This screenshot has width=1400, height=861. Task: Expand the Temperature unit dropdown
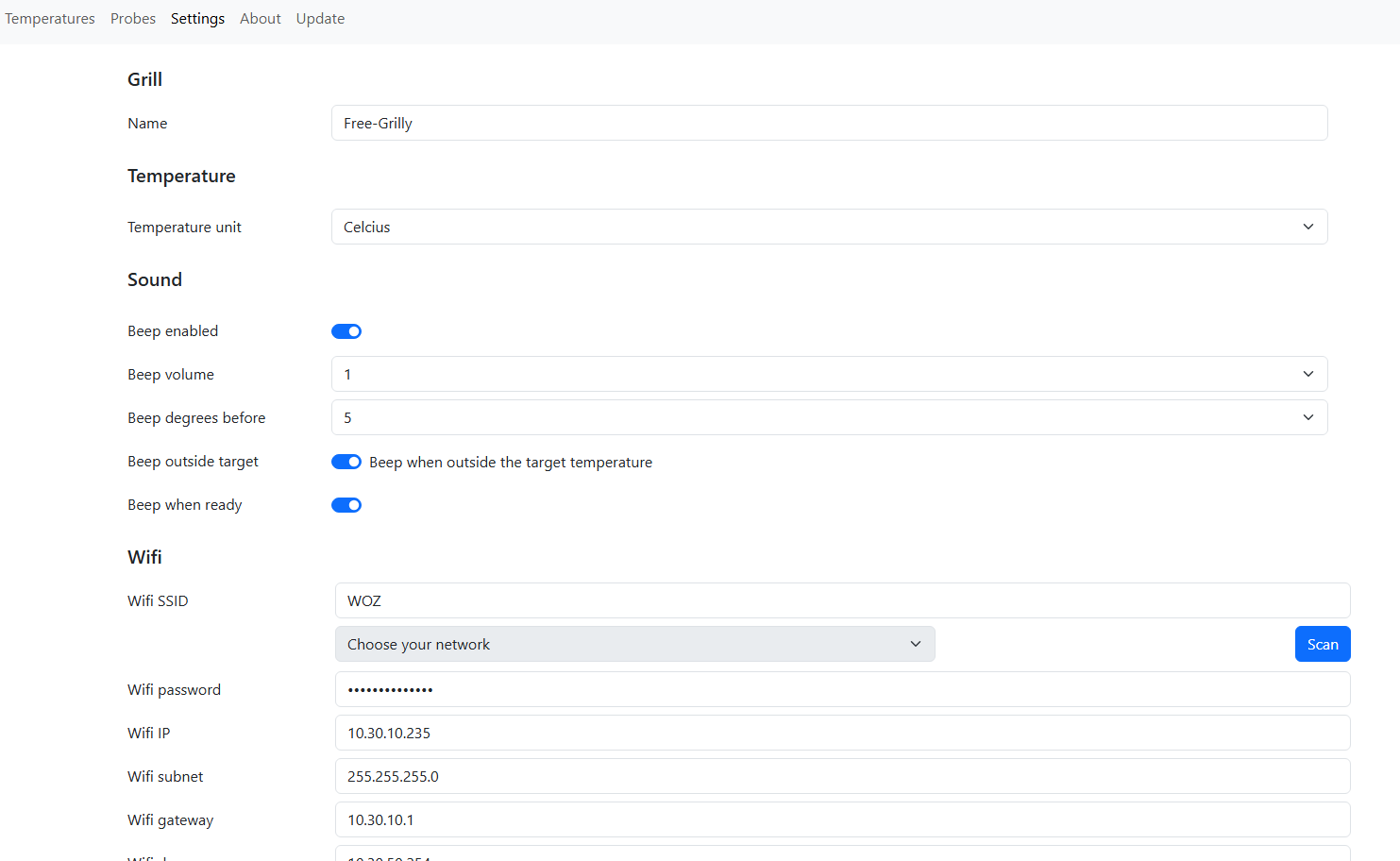coord(829,227)
